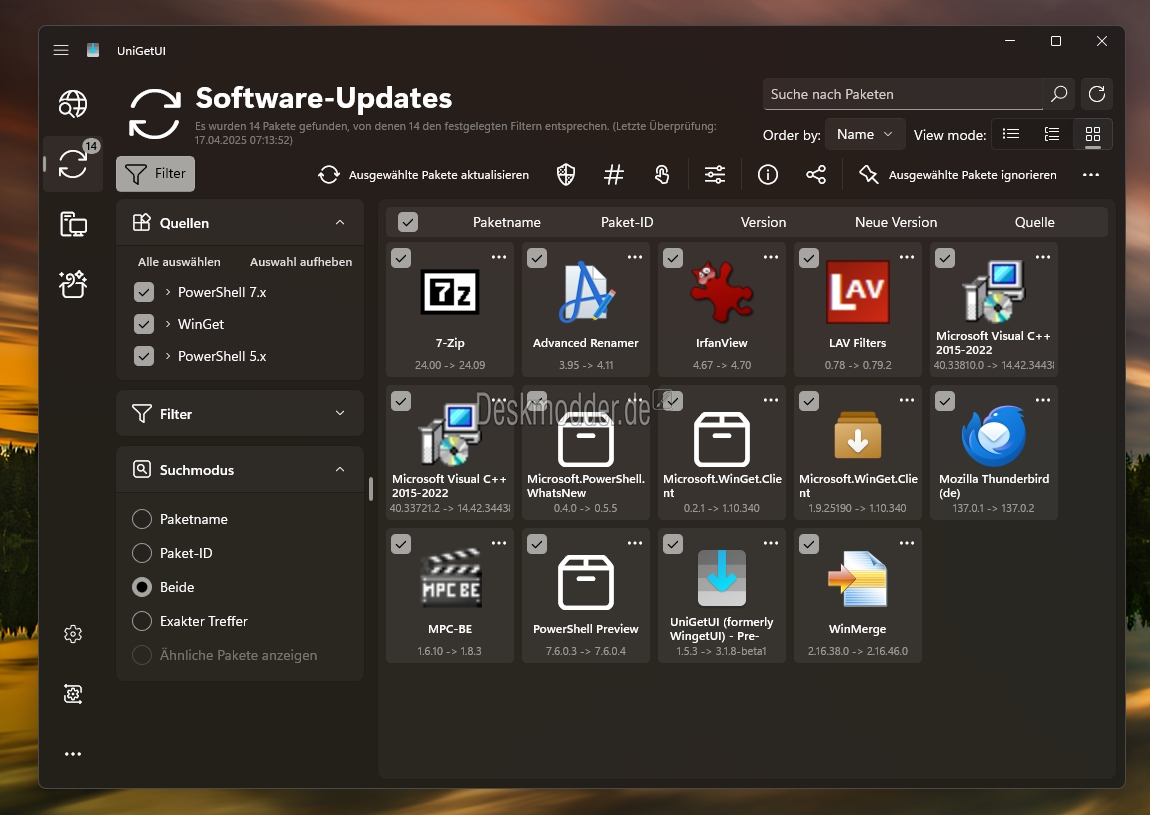This screenshot has height=815, width=1150.
Task: Sort by the Neue Version column header
Action: (x=896, y=222)
